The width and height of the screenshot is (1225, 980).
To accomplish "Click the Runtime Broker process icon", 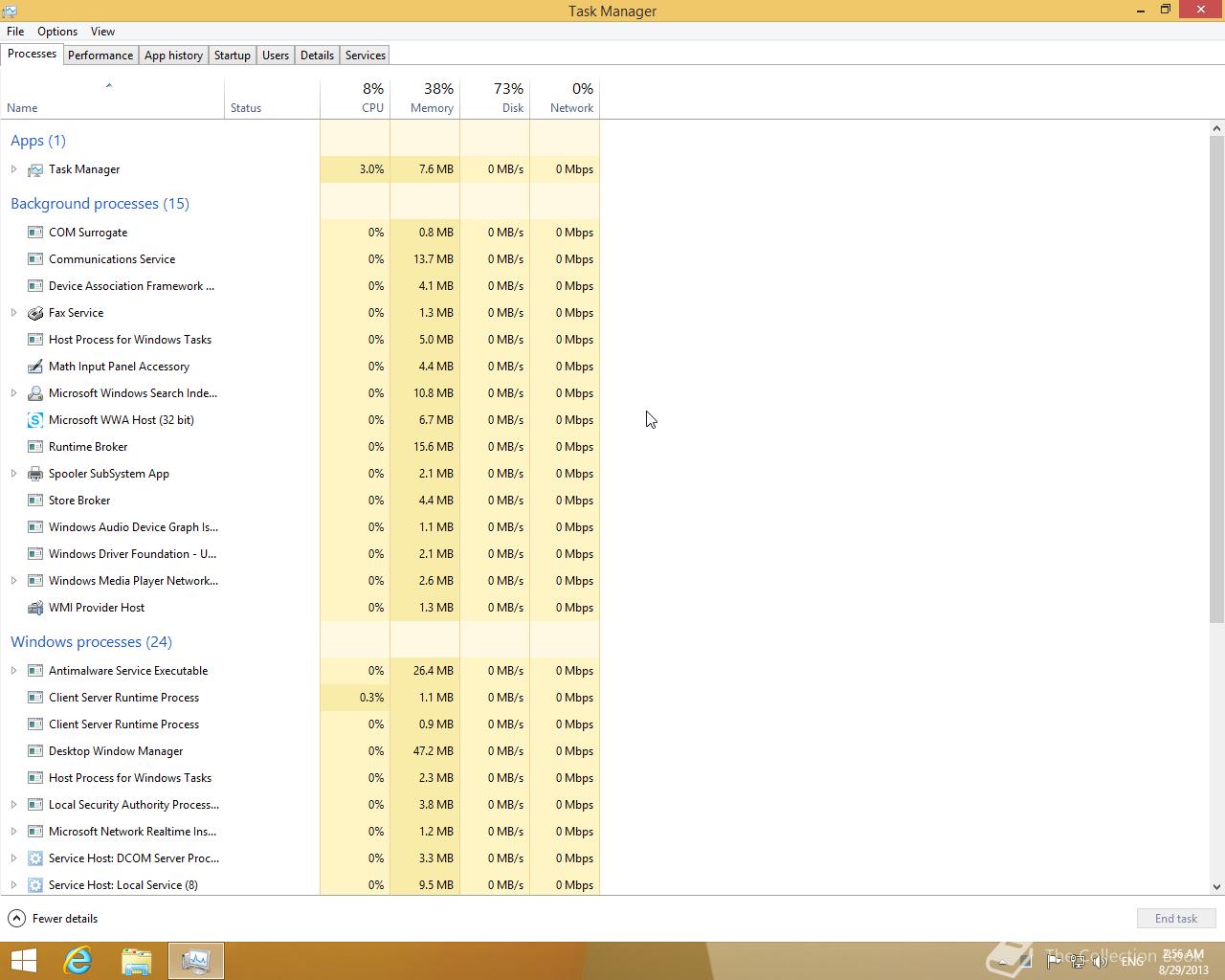I will [x=35, y=447].
